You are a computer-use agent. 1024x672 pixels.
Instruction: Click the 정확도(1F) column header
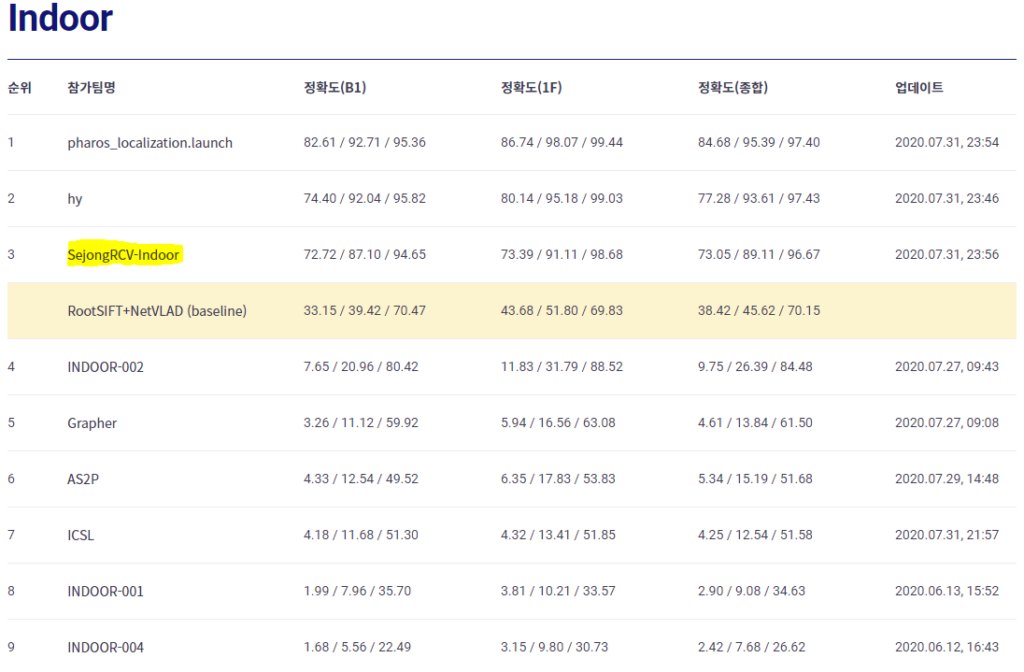click(530, 88)
